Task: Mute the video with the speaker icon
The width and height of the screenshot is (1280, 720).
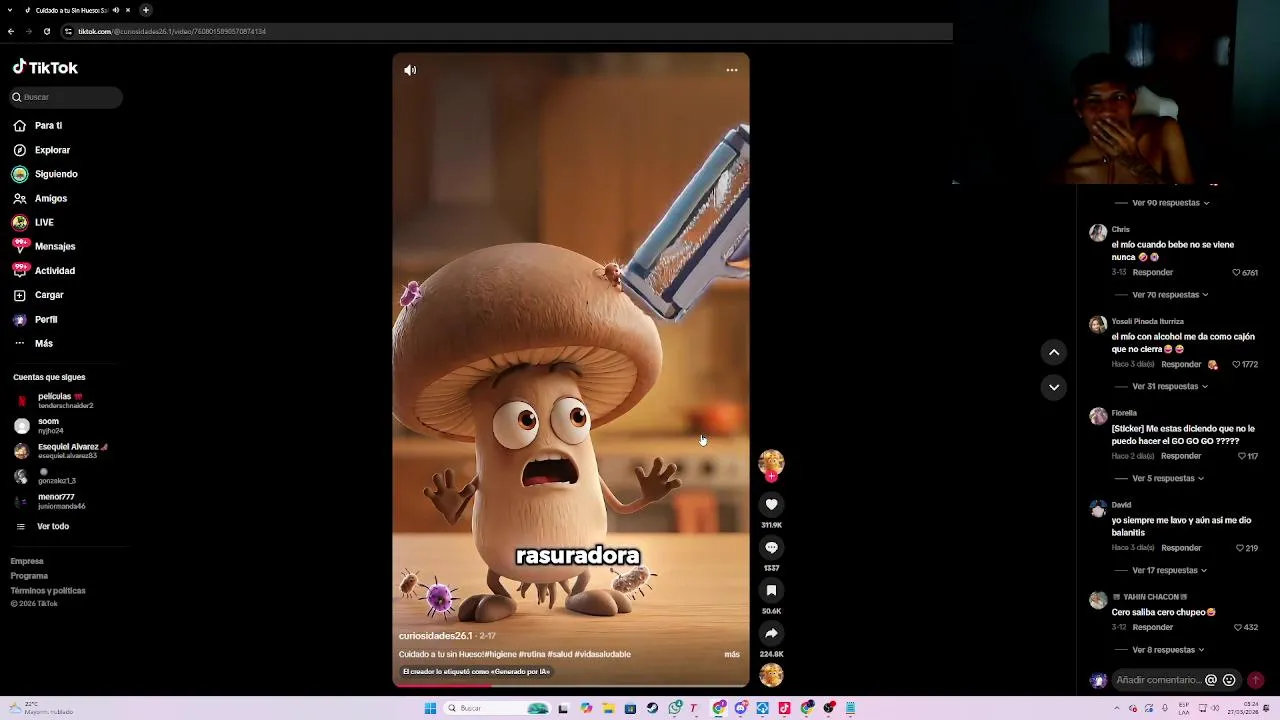Action: click(410, 70)
